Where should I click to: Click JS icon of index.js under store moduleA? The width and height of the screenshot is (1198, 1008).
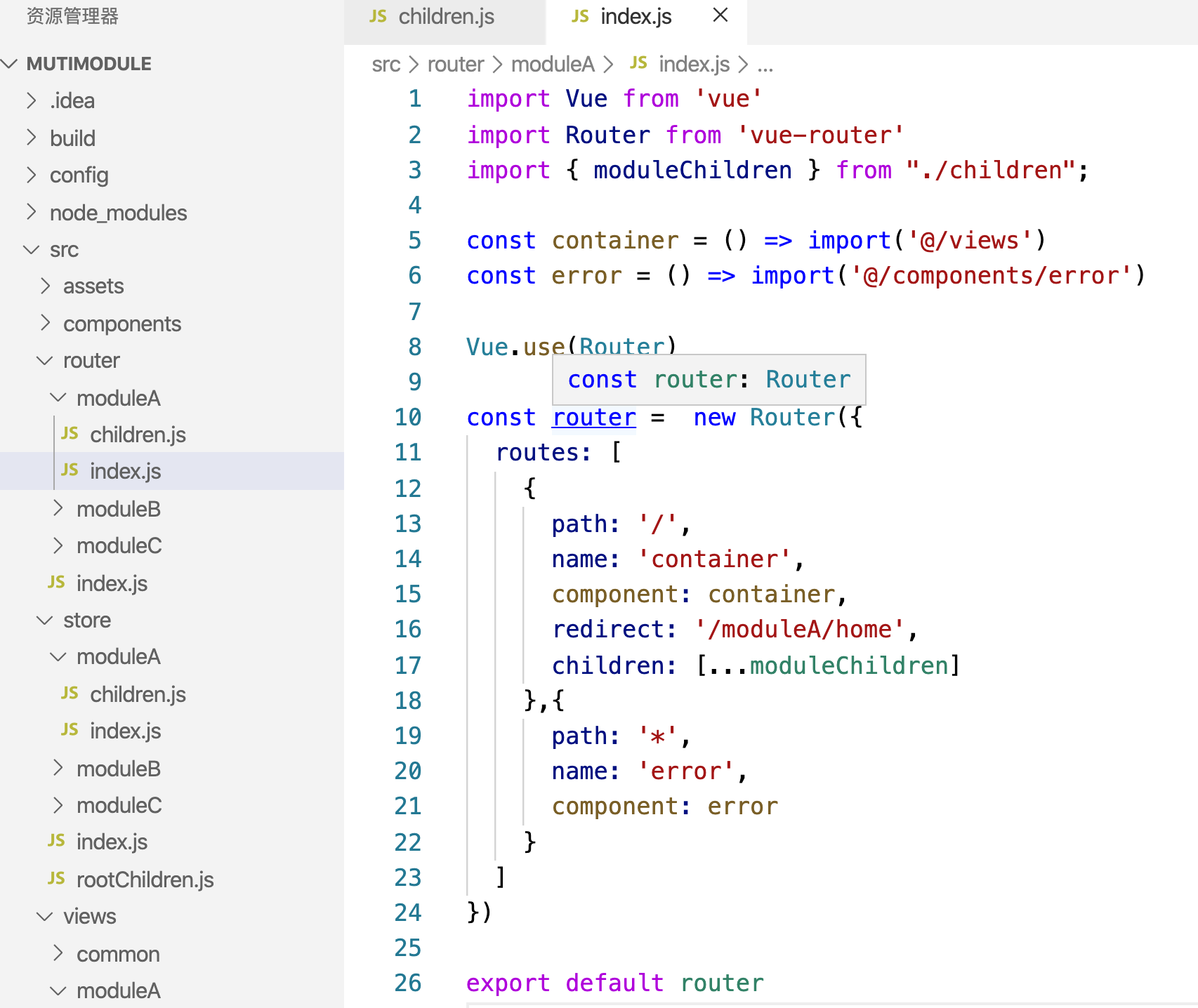point(70,729)
